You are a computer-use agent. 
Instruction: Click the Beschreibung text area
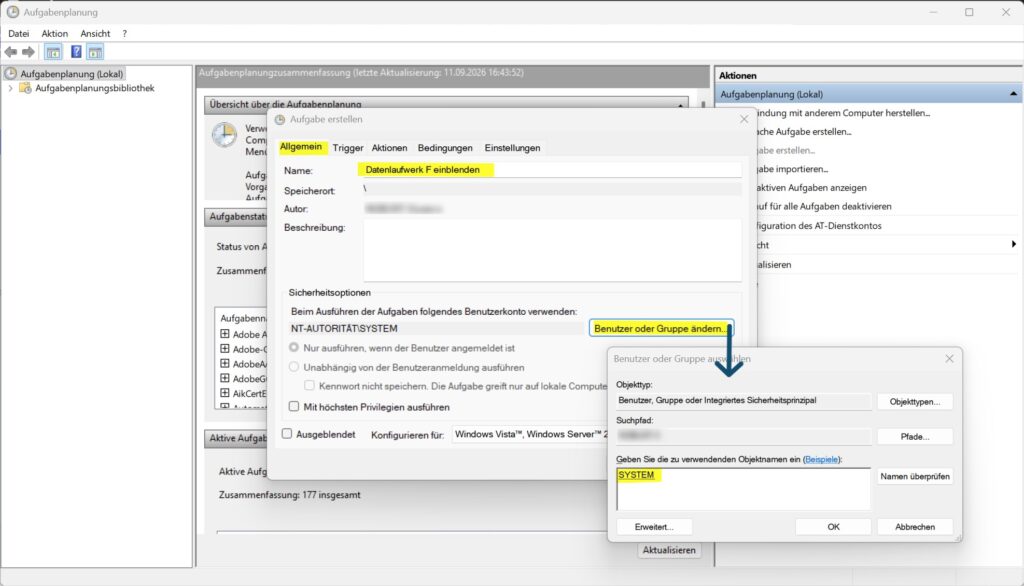click(x=552, y=250)
